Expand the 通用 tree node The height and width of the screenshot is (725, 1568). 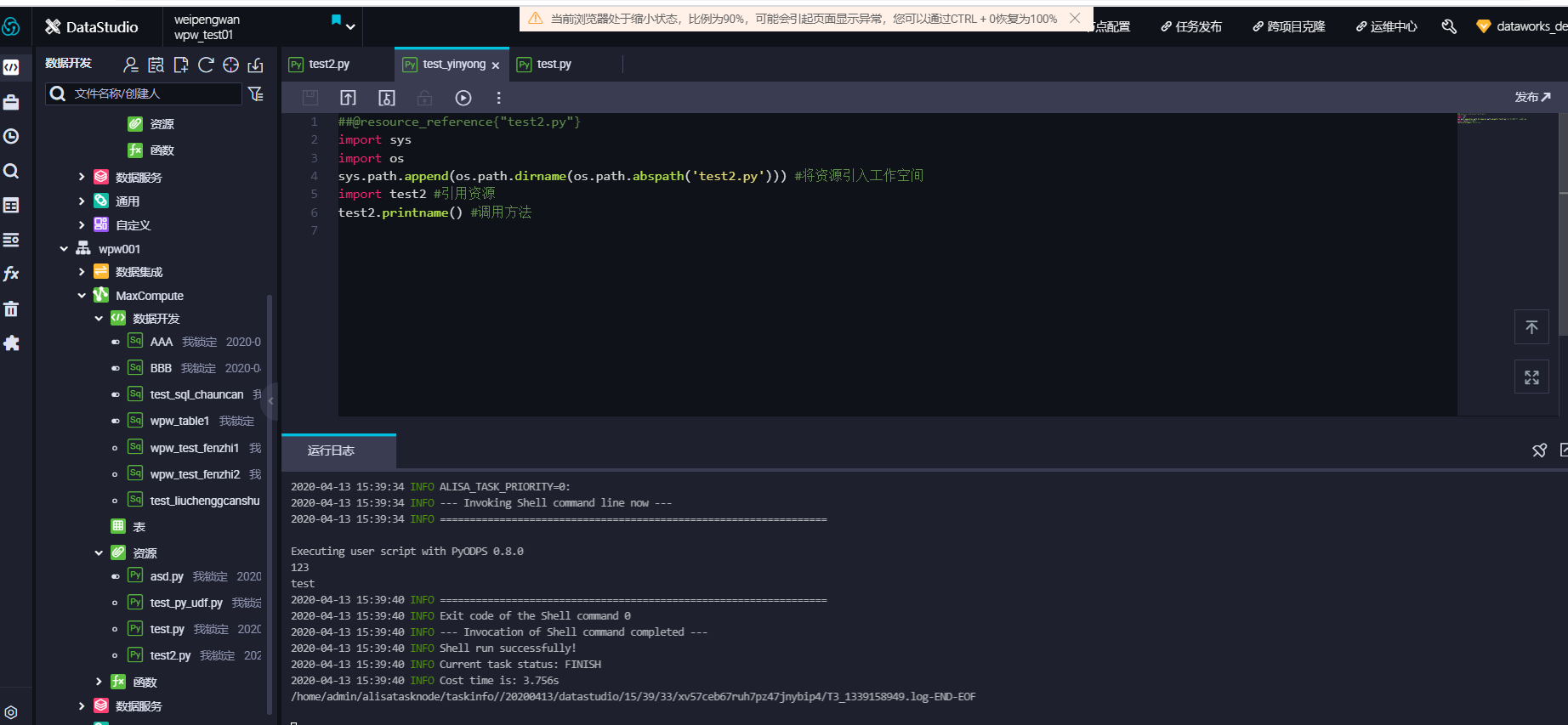click(82, 201)
